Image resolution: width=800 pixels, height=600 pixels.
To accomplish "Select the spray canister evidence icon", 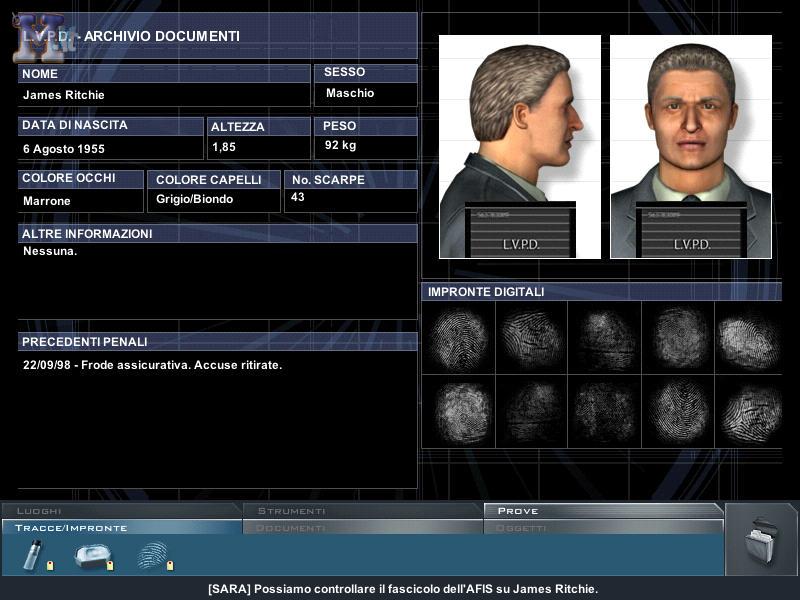I will point(34,555).
